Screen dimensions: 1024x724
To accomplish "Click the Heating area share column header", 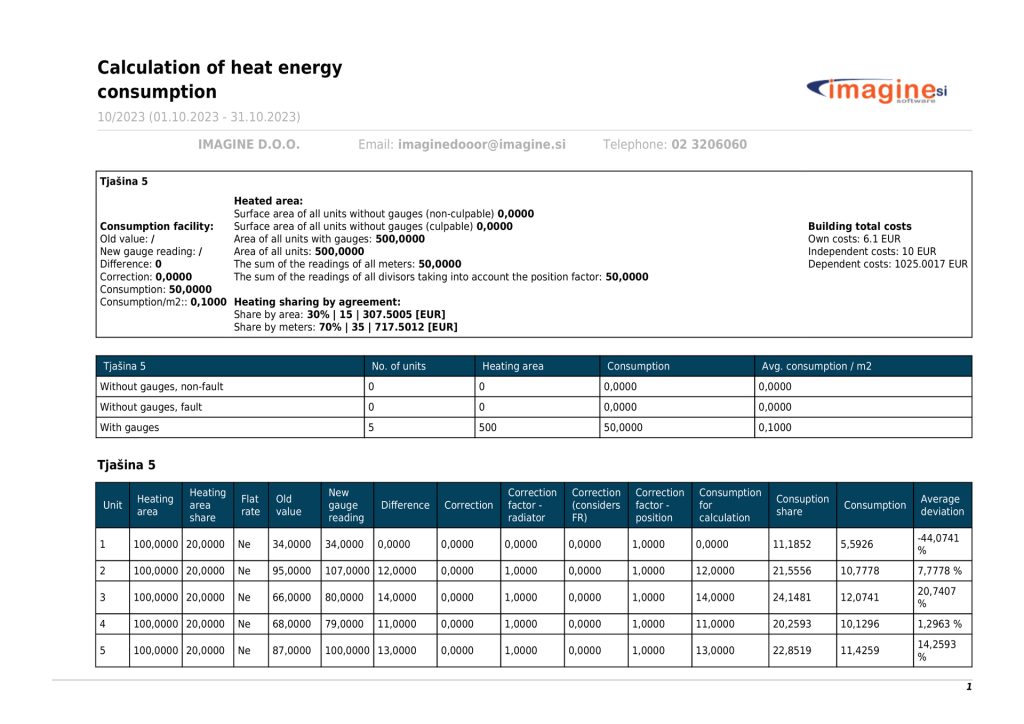I will click(207, 505).
